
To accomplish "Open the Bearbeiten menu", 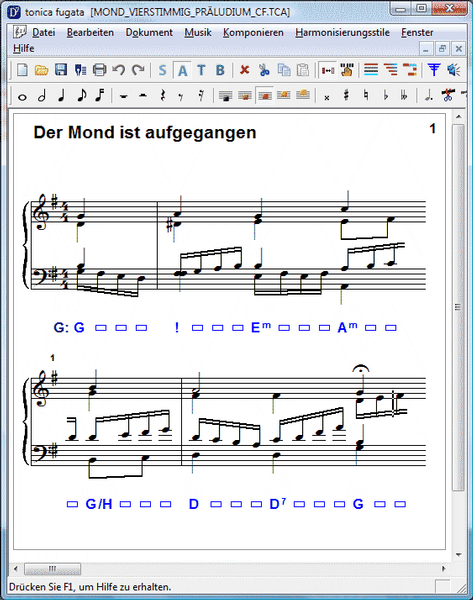I will 90,33.
